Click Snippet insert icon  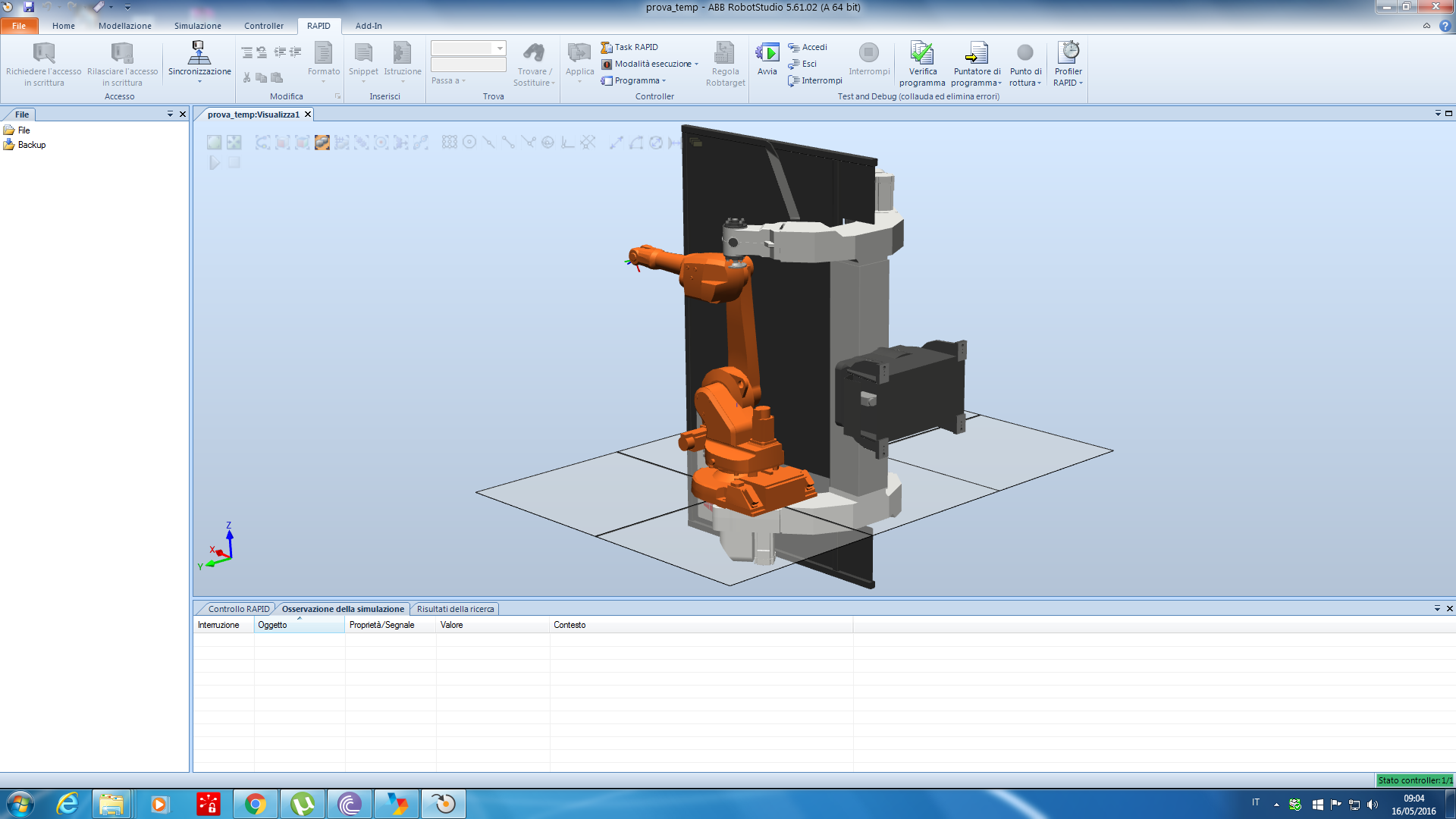coord(363,53)
